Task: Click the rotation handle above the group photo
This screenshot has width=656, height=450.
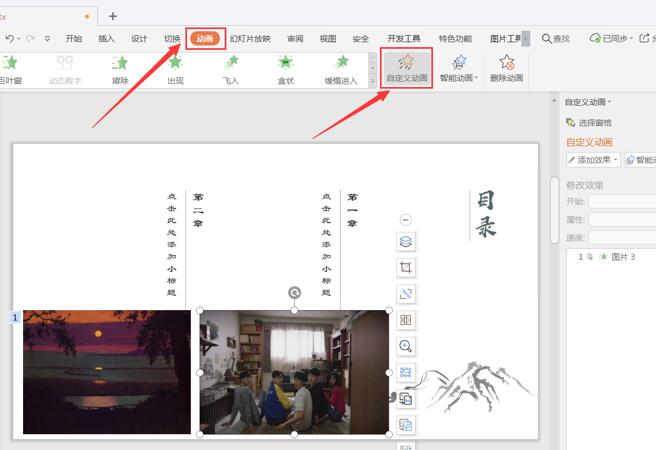Action: 295,293
